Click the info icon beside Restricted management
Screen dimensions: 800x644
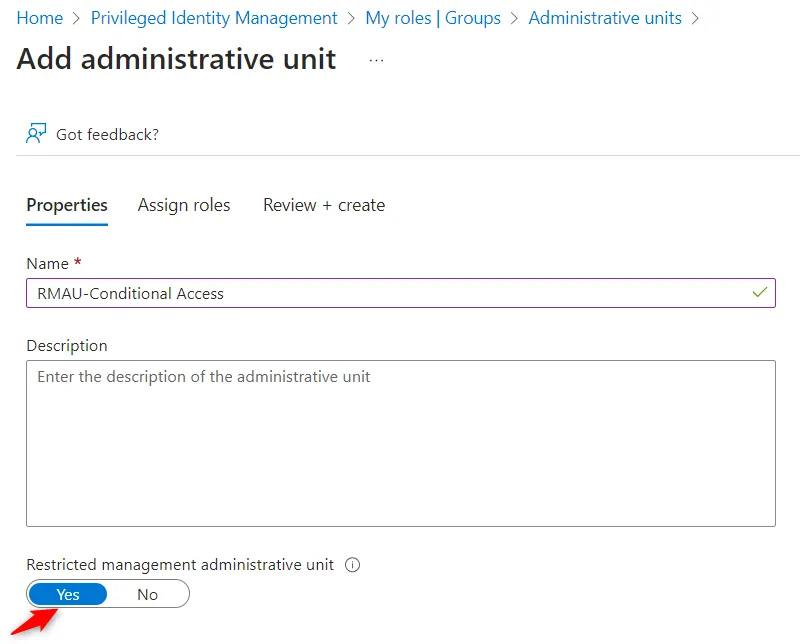pyautogui.click(x=352, y=565)
